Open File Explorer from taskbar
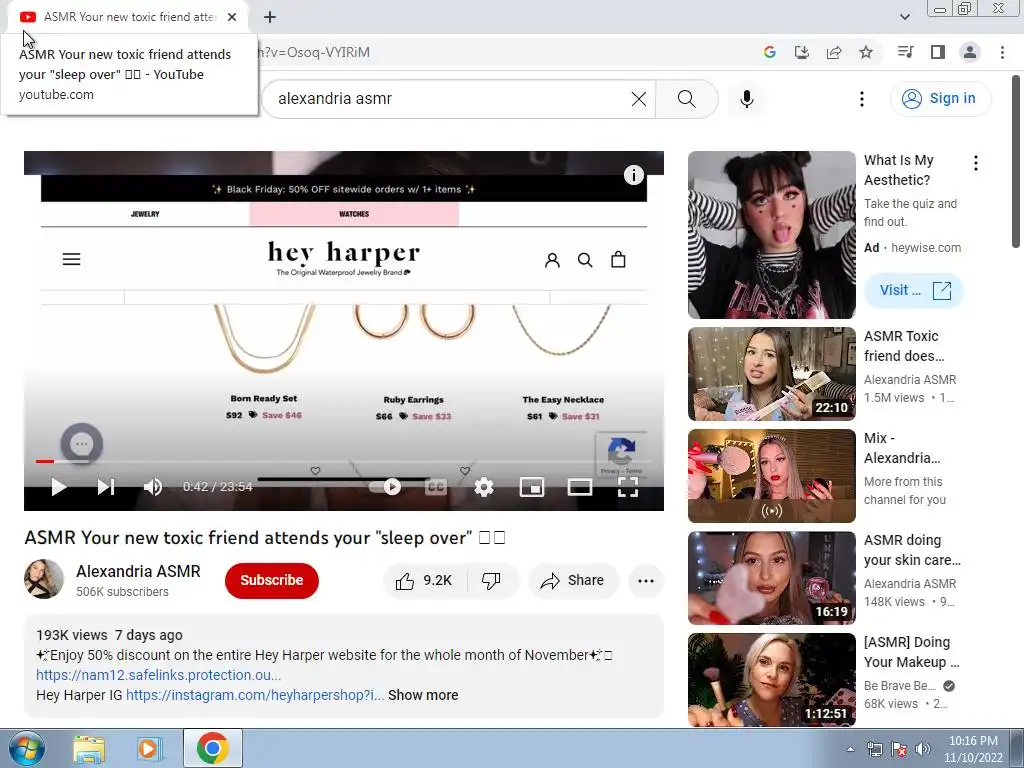Viewport: 1024px width, 768px height. pos(89,748)
